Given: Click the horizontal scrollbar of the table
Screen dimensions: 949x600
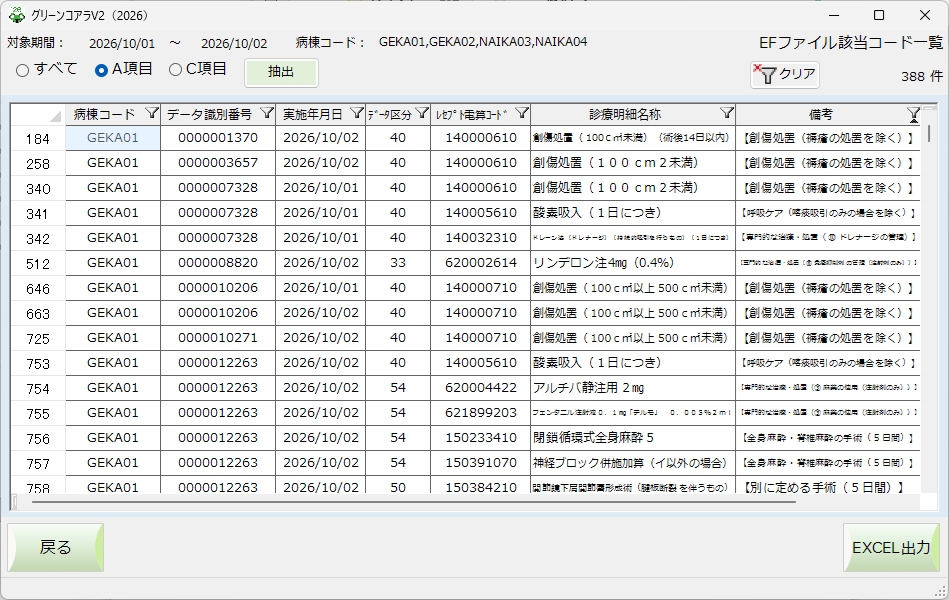Looking at the screenshot, I should tap(413, 502).
